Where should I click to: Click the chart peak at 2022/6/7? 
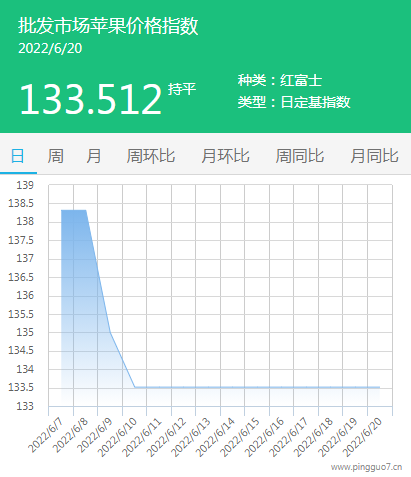61,210
